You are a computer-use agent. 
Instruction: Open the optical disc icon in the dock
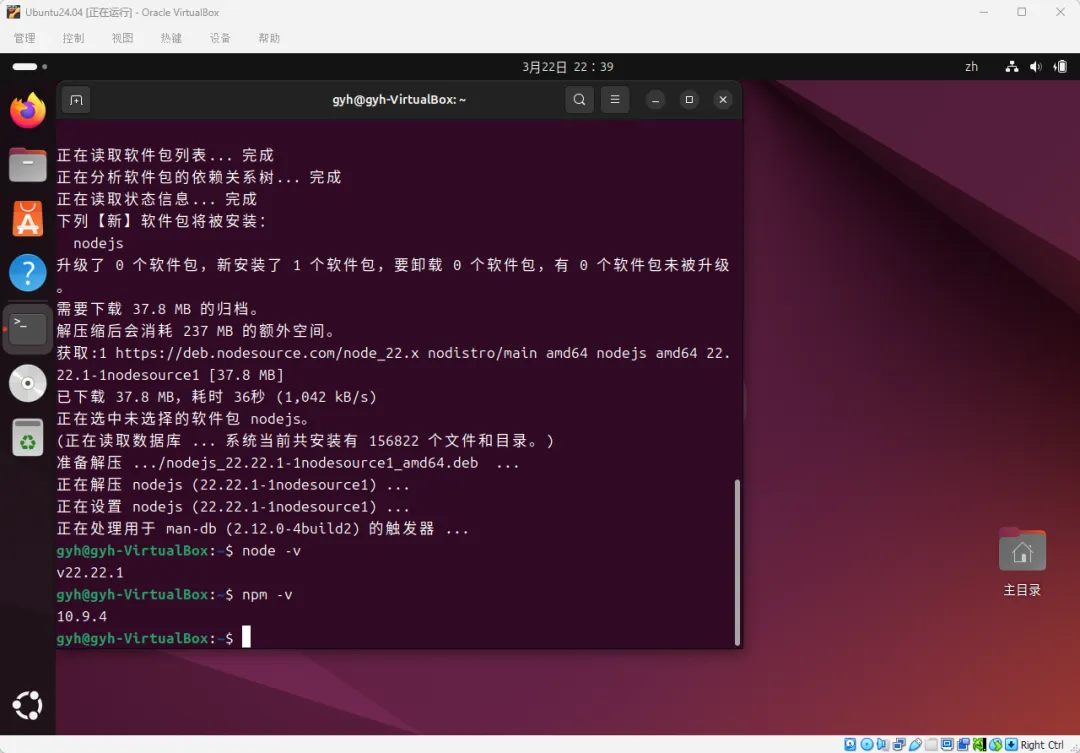click(28, 383)
